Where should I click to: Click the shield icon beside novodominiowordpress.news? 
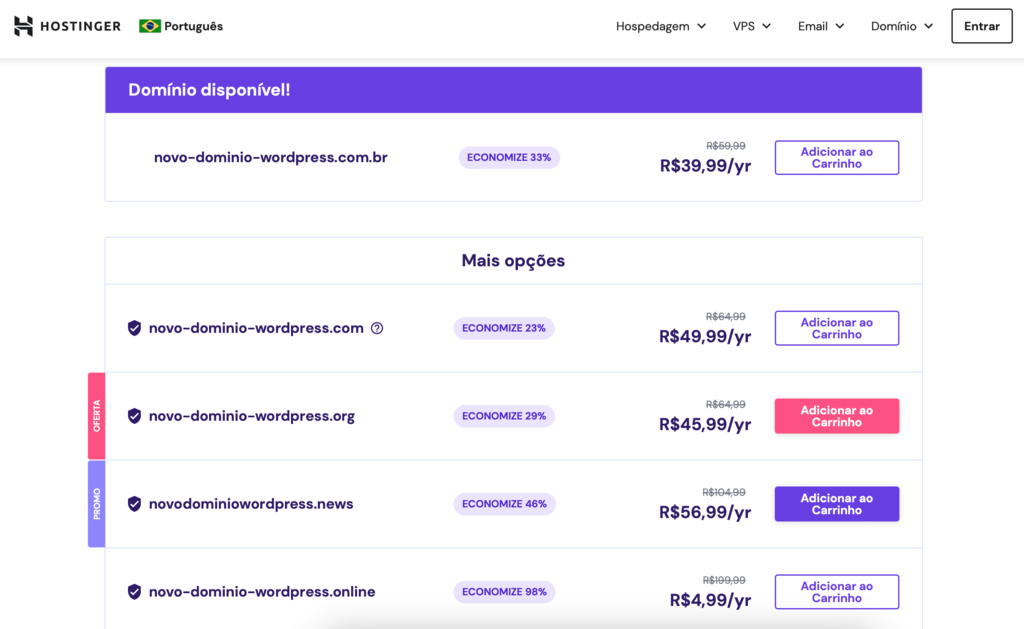134,504
